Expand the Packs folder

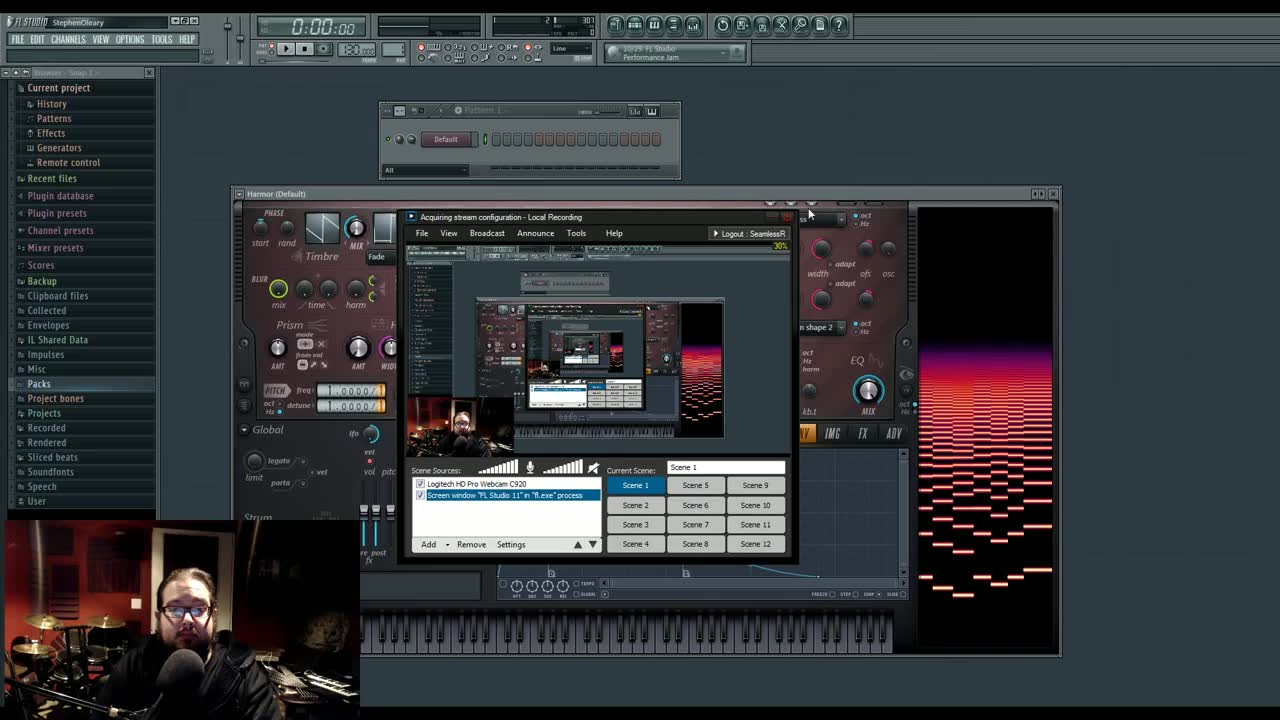[39, 384]
